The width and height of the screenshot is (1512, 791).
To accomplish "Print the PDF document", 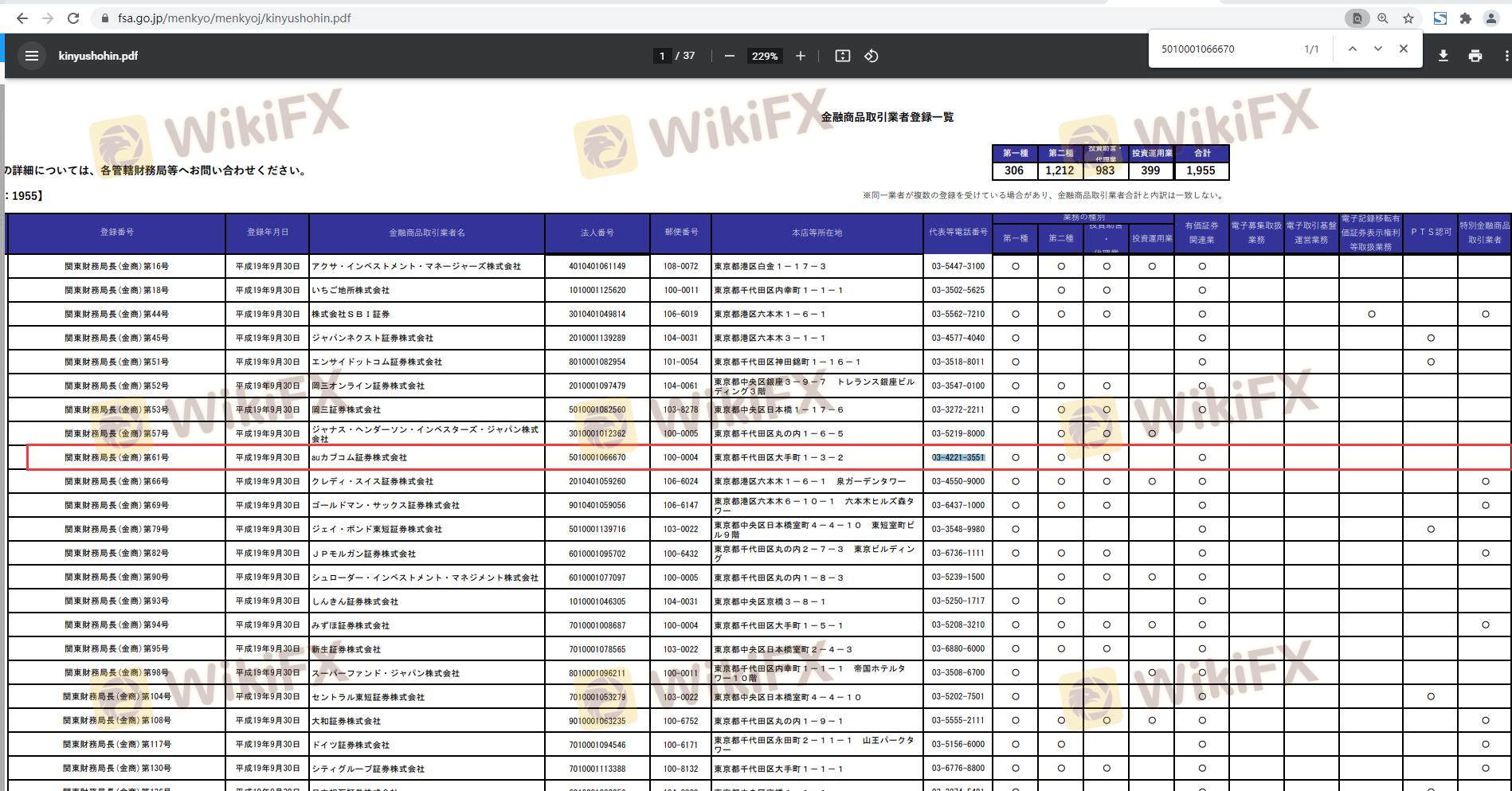I will (x=1475, y=56).
